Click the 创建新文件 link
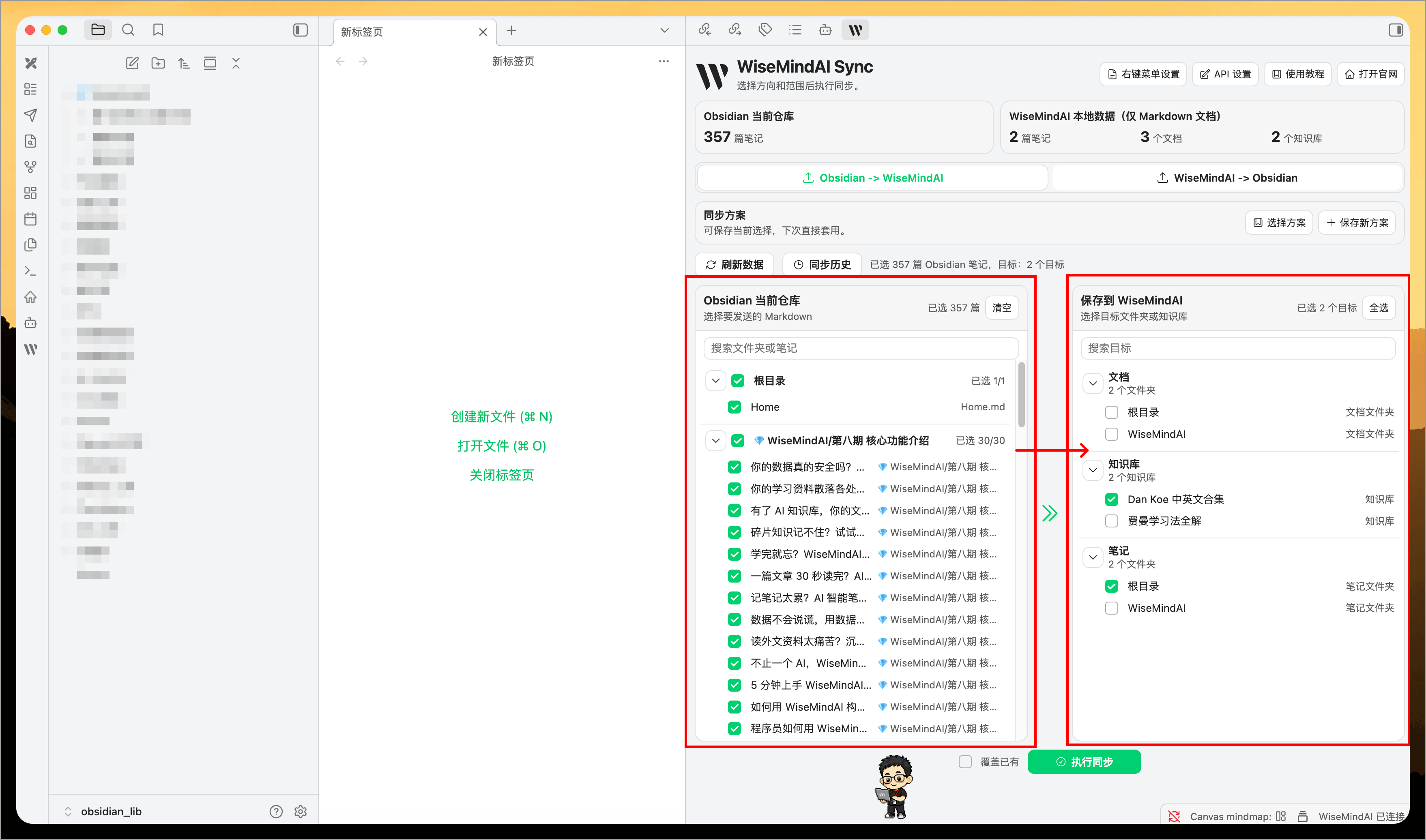 coord(502,417)
